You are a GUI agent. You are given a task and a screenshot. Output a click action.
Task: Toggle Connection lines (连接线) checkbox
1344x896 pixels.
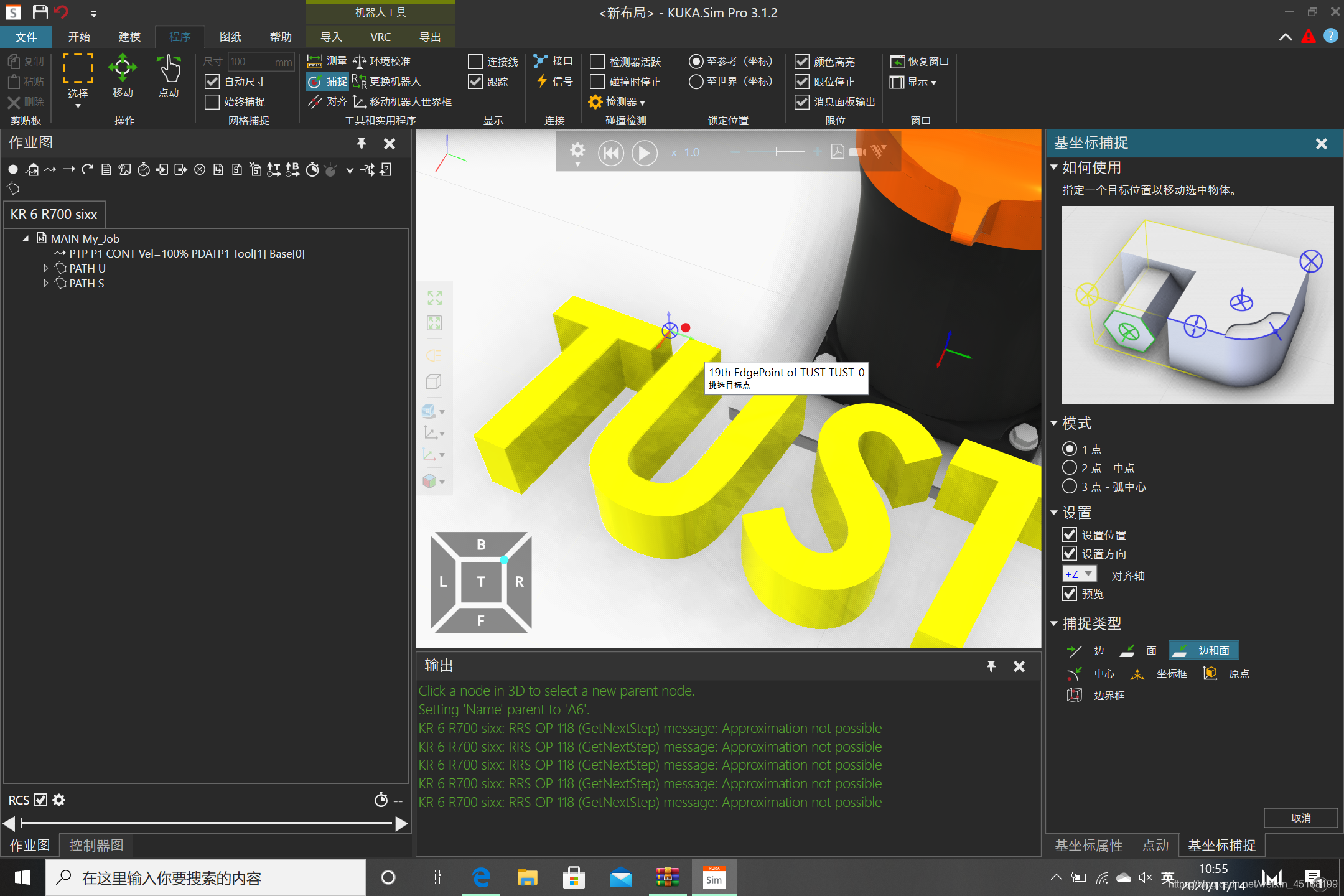pos(475,62)
